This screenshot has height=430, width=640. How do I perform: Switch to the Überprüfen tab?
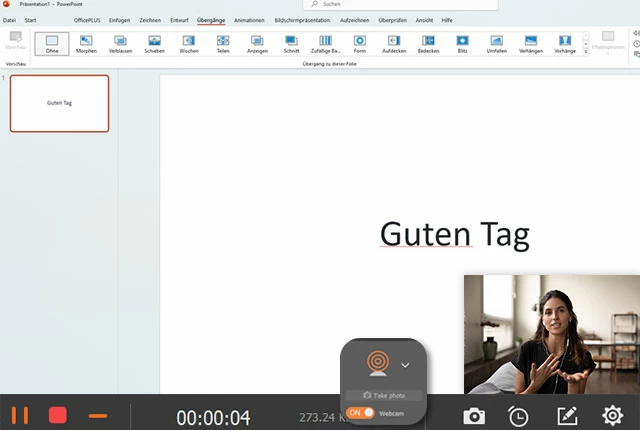(392, 20)
